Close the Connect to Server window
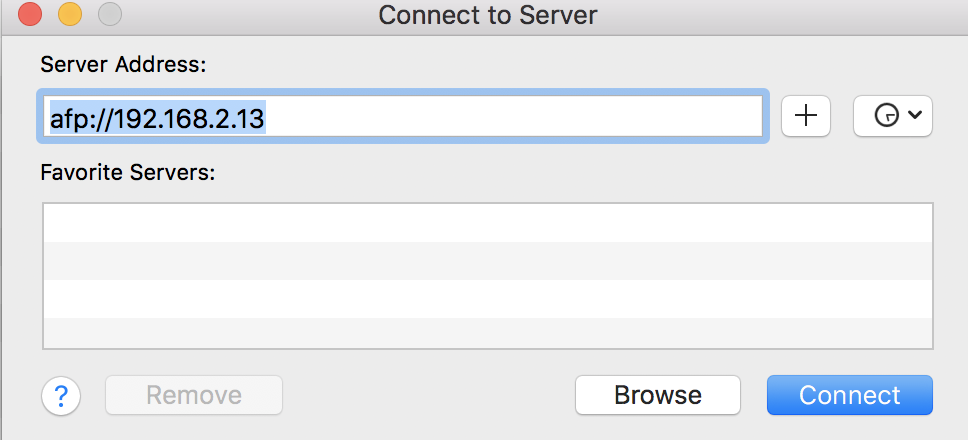The image size is (968, 440). [x=30, y=14]
